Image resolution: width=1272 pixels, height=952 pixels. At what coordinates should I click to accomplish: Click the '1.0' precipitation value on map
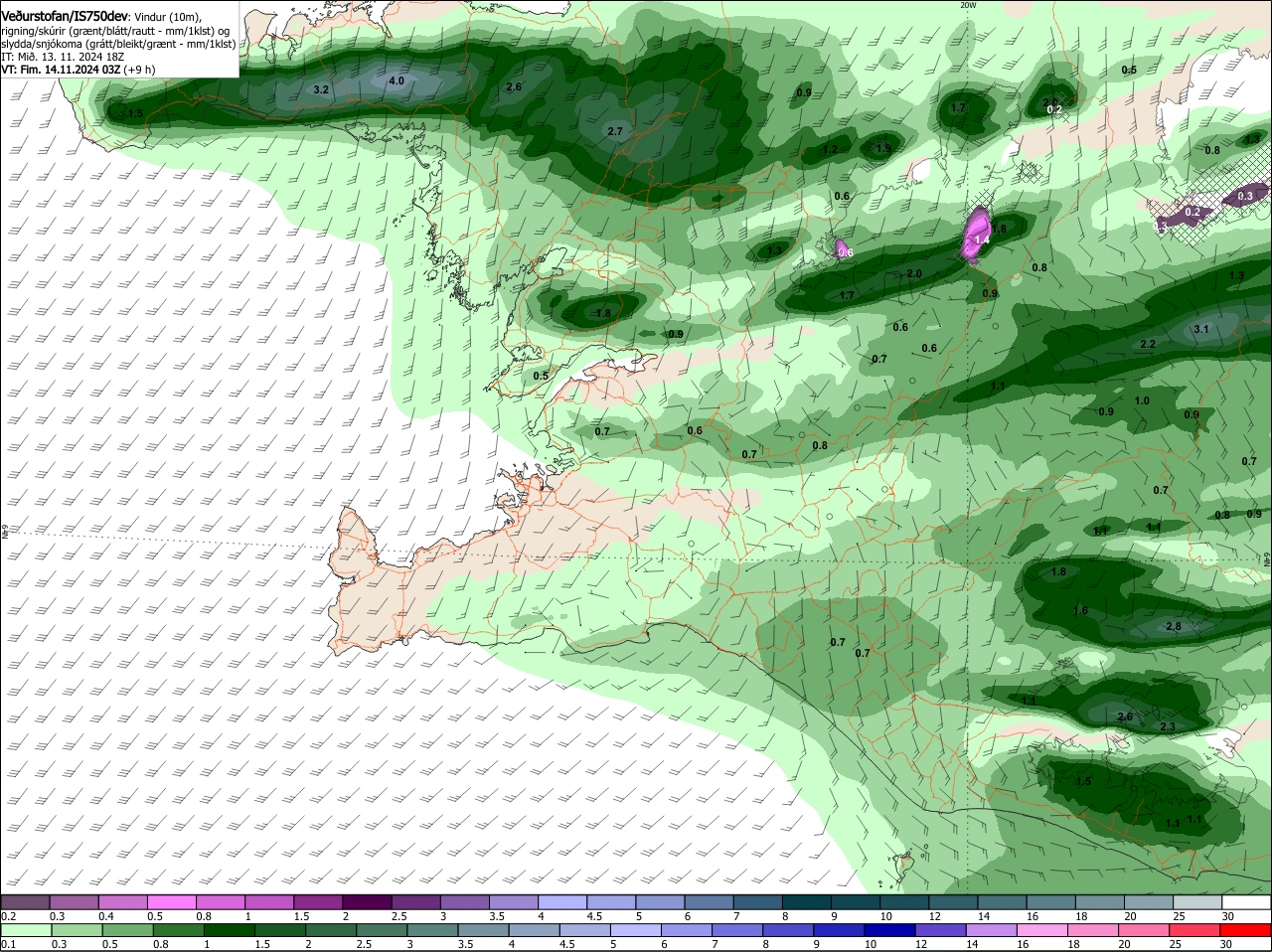click(1142, 401)
